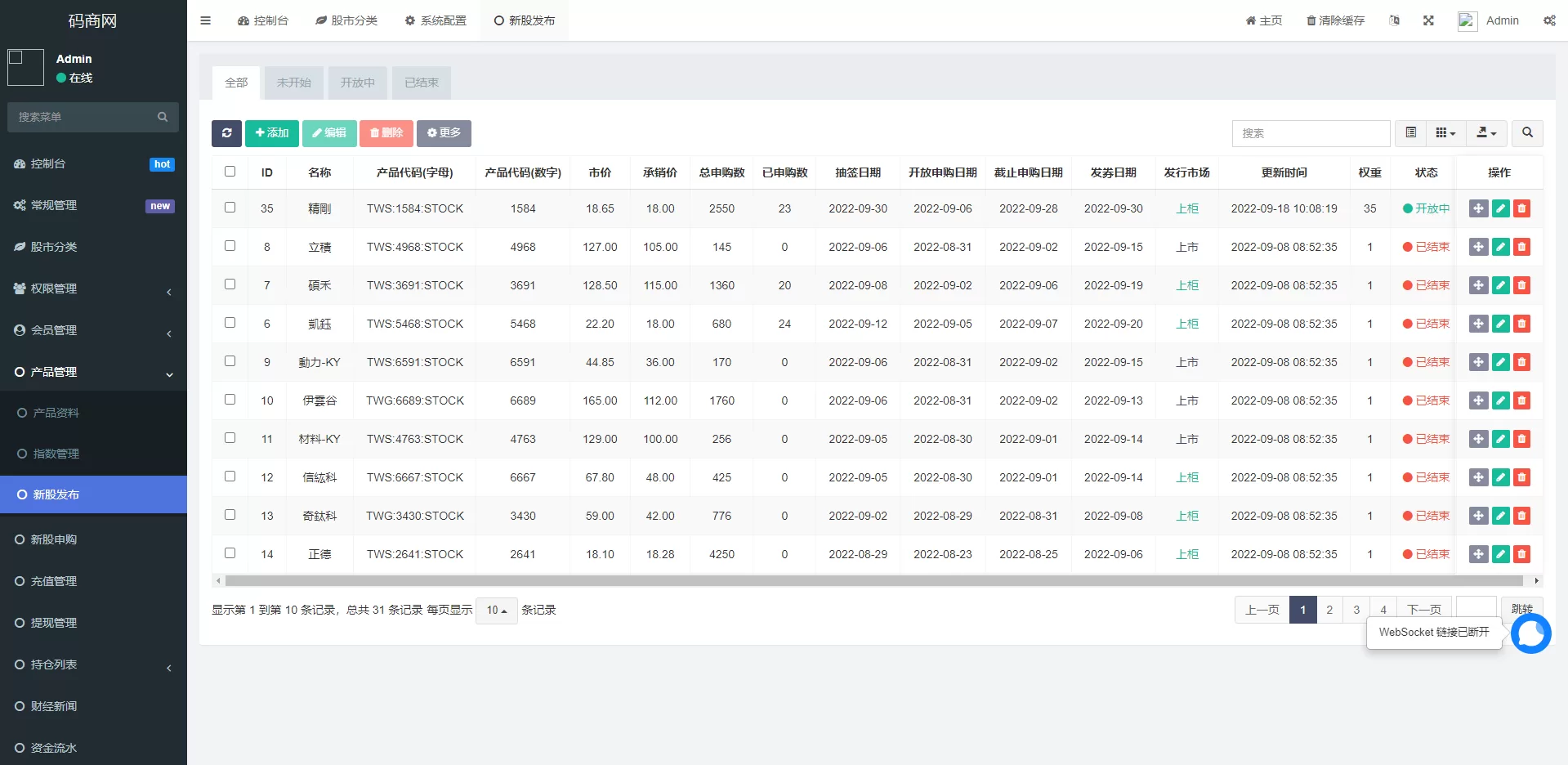
Task: Switch to the 已结束 filter tab
Action: pyautogui.click(x=422, y=83)
